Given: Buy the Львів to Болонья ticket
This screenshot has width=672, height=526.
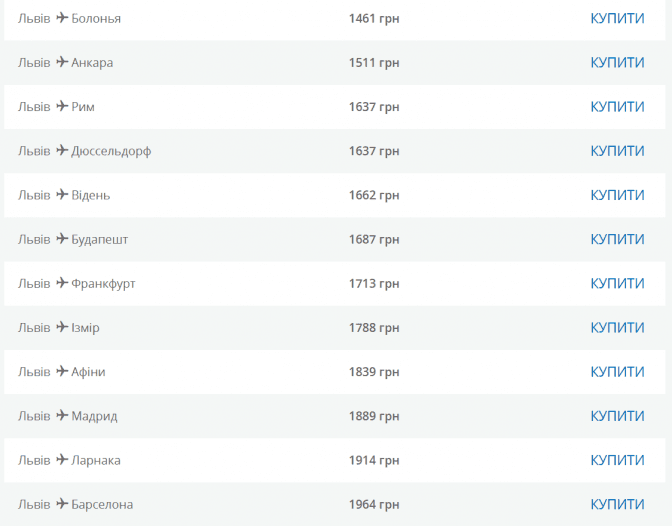Looking at the screenshot, I should [x=617, y=18].
